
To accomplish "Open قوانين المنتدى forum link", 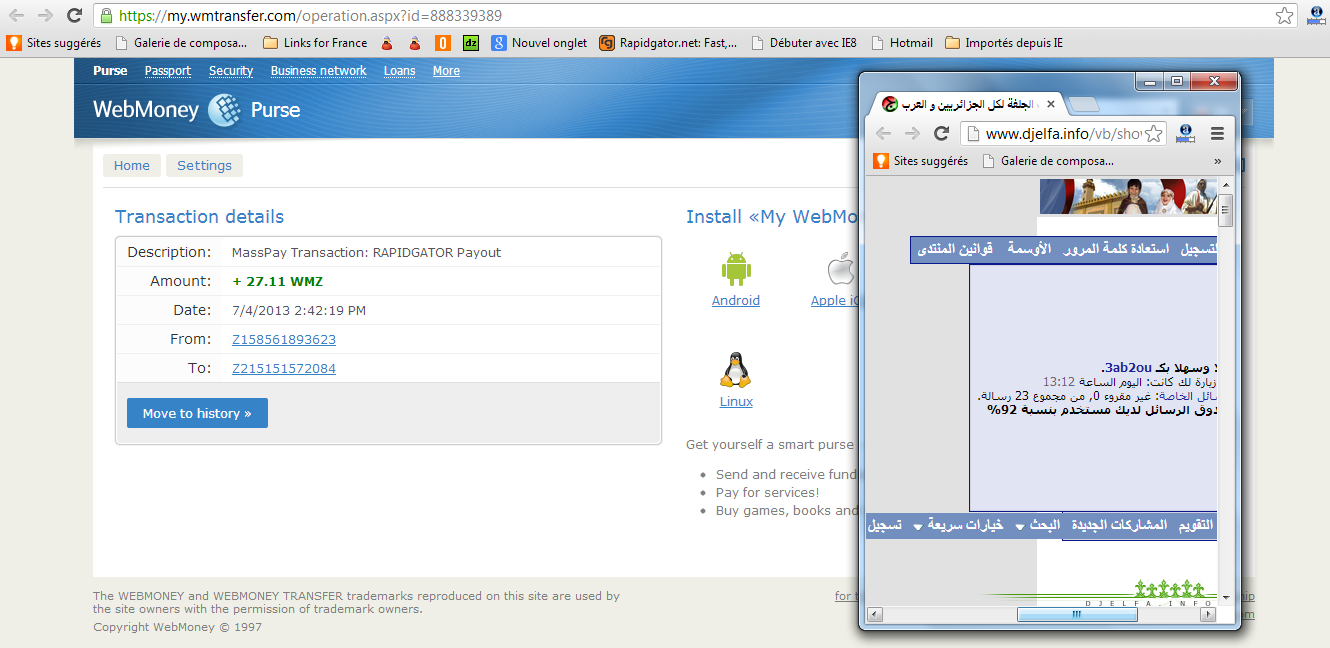I will [x=955, y=249].
